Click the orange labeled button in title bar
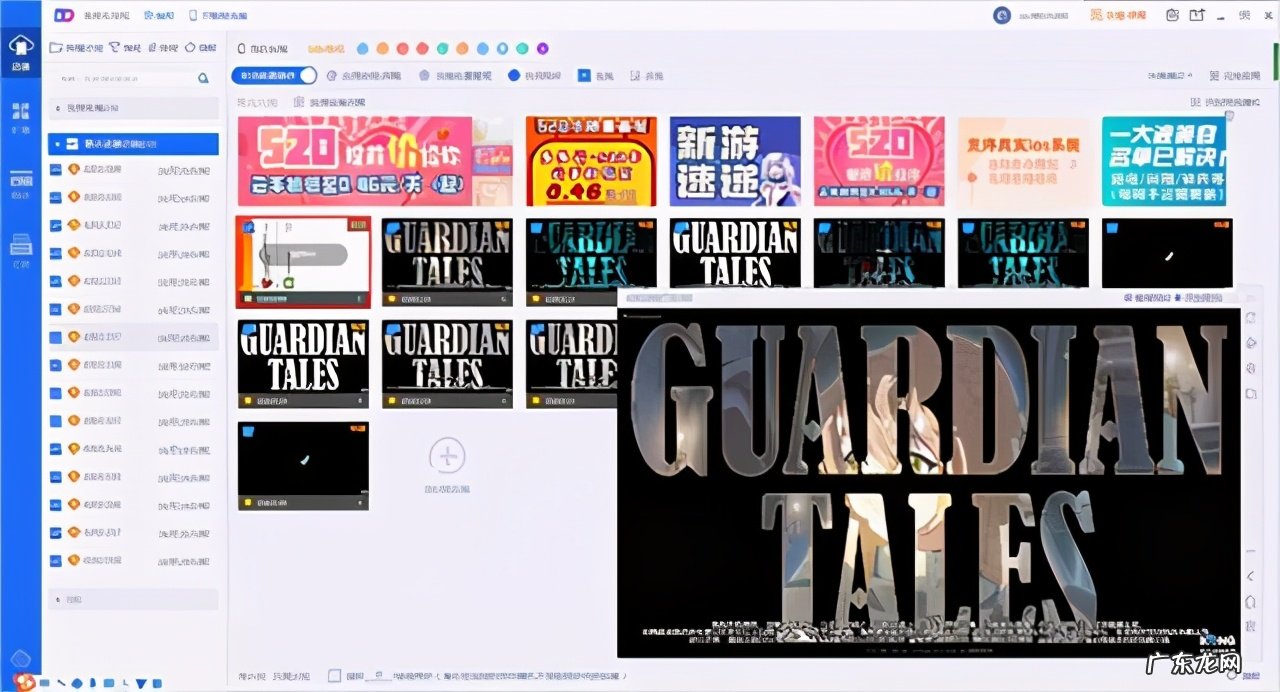This screenshot has width=1280, height=692. point(1117,15)
